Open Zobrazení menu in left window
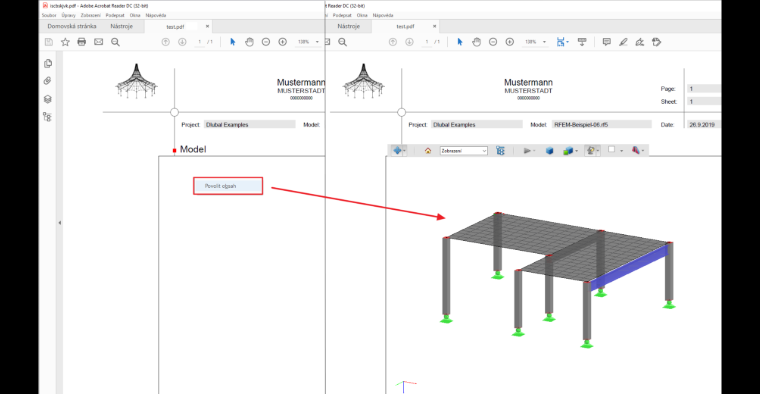 (x=91, y=16)
